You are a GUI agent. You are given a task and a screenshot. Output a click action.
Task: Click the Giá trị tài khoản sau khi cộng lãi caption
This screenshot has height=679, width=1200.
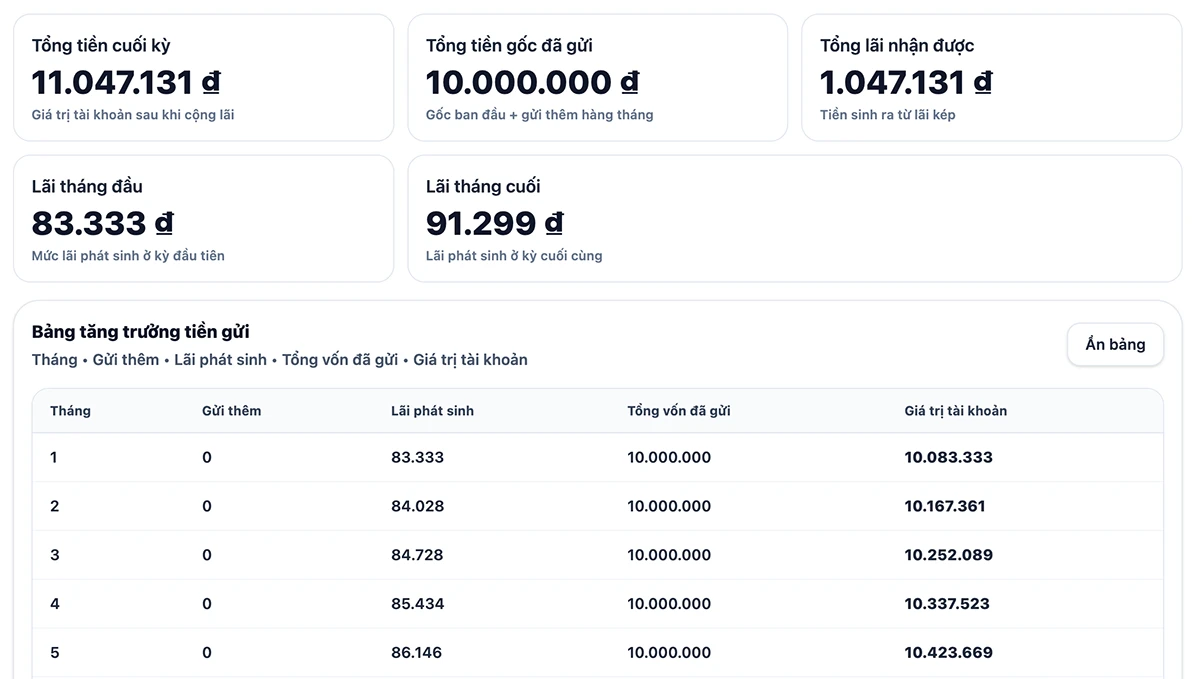pyautogui.click(x=133, y=115)
